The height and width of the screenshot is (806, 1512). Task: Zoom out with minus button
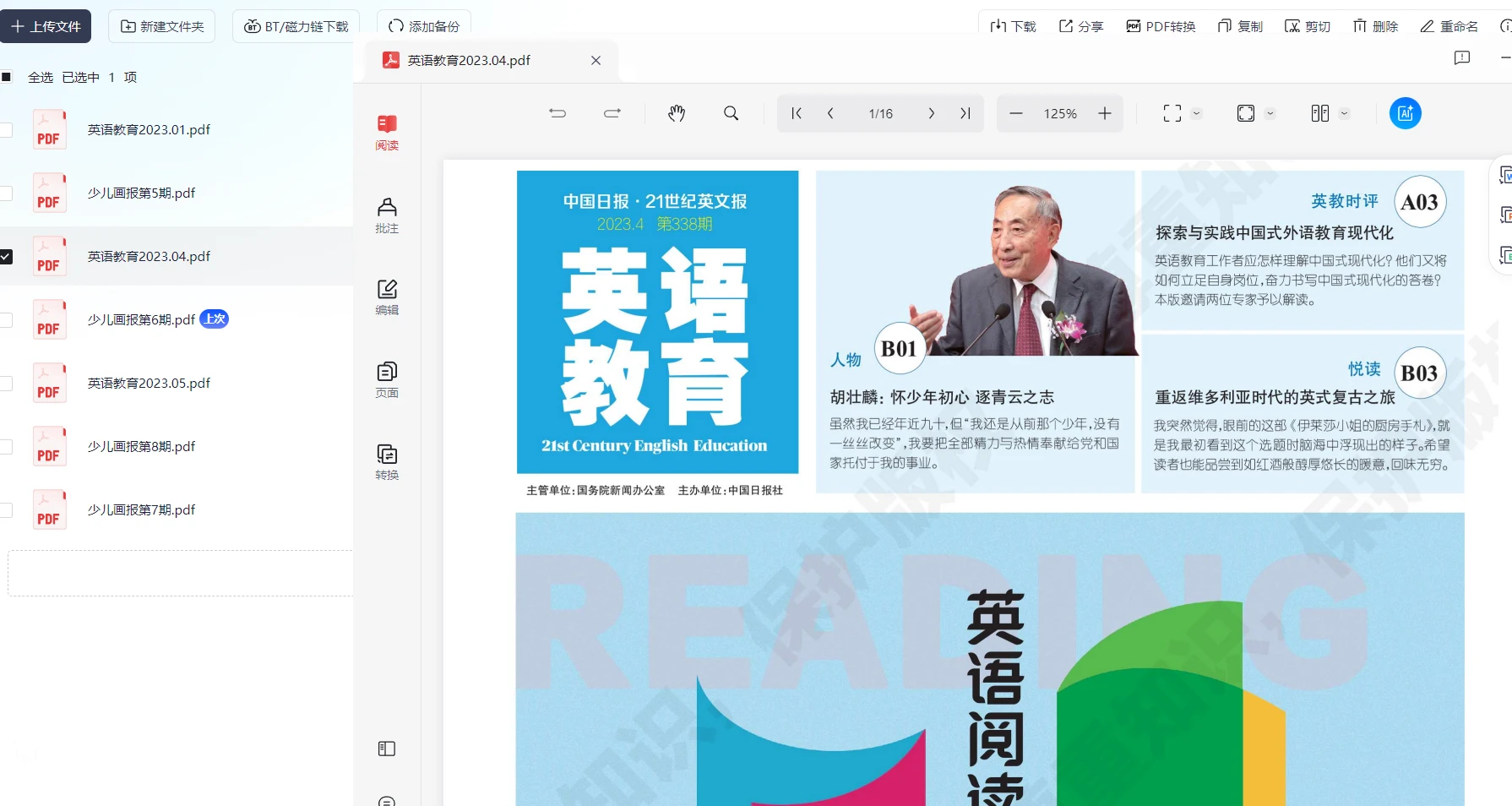(1016, 113)
